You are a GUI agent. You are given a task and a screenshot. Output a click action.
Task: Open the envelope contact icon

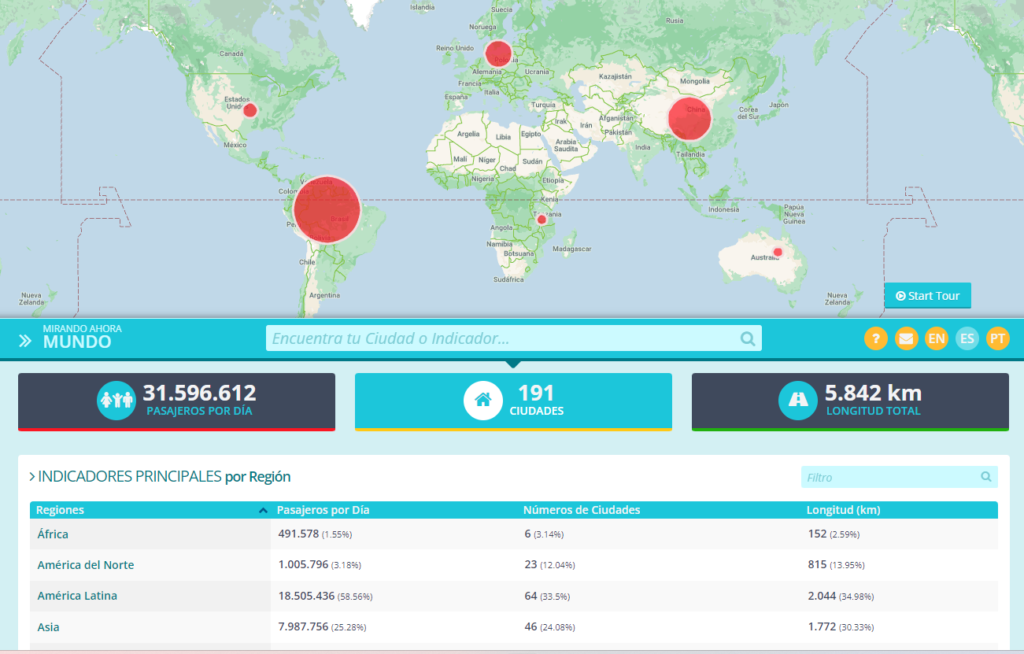[906, 339]
